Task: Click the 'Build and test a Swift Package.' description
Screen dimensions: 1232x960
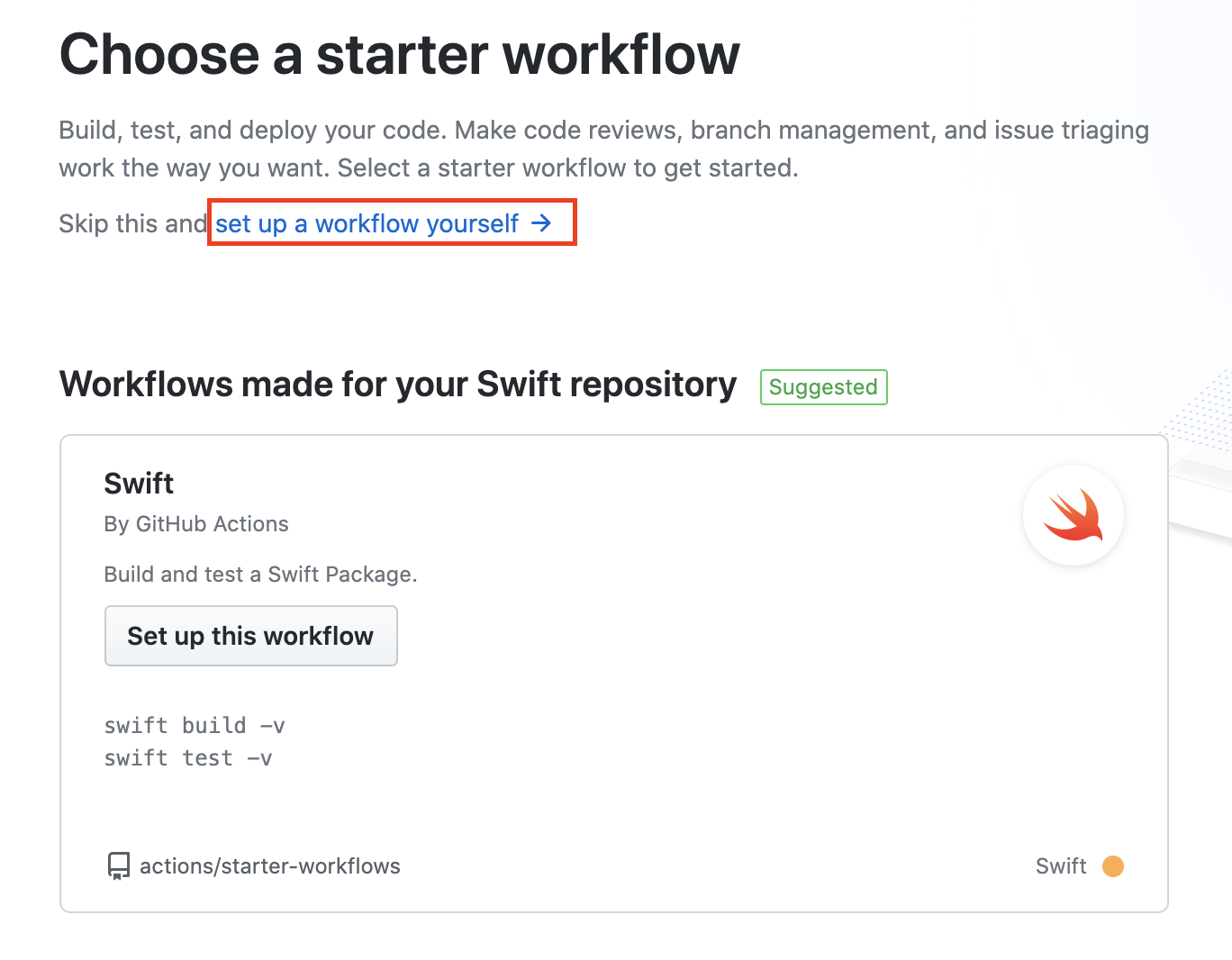Action: point(260,575)
